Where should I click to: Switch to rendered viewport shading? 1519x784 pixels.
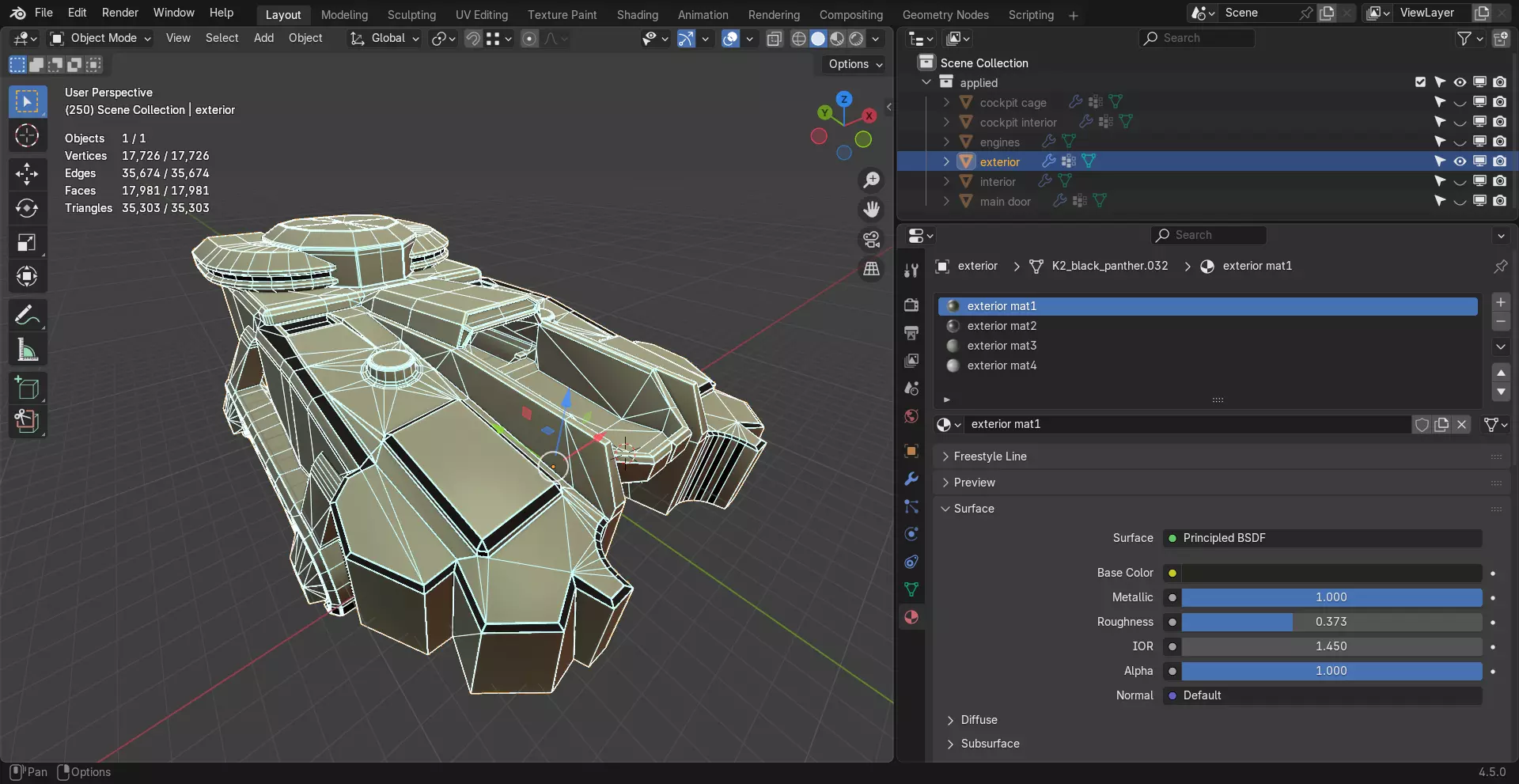[x=856, y=38]
